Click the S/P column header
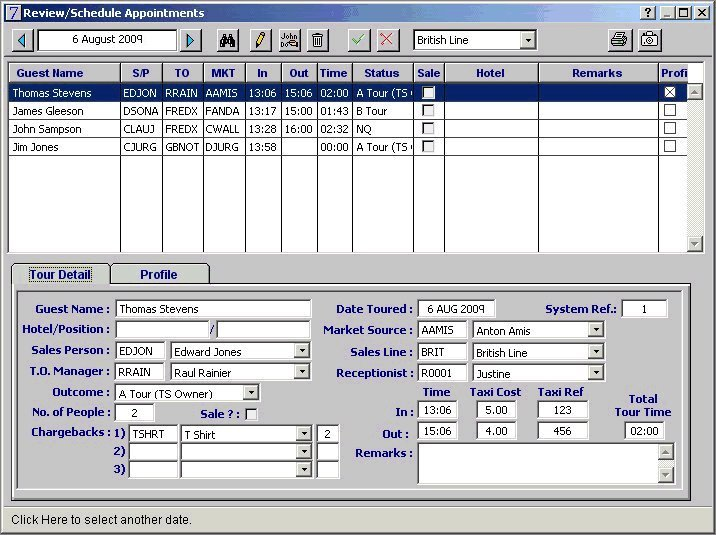The width and height of the screenshot is (716, 535). (141, 73)
